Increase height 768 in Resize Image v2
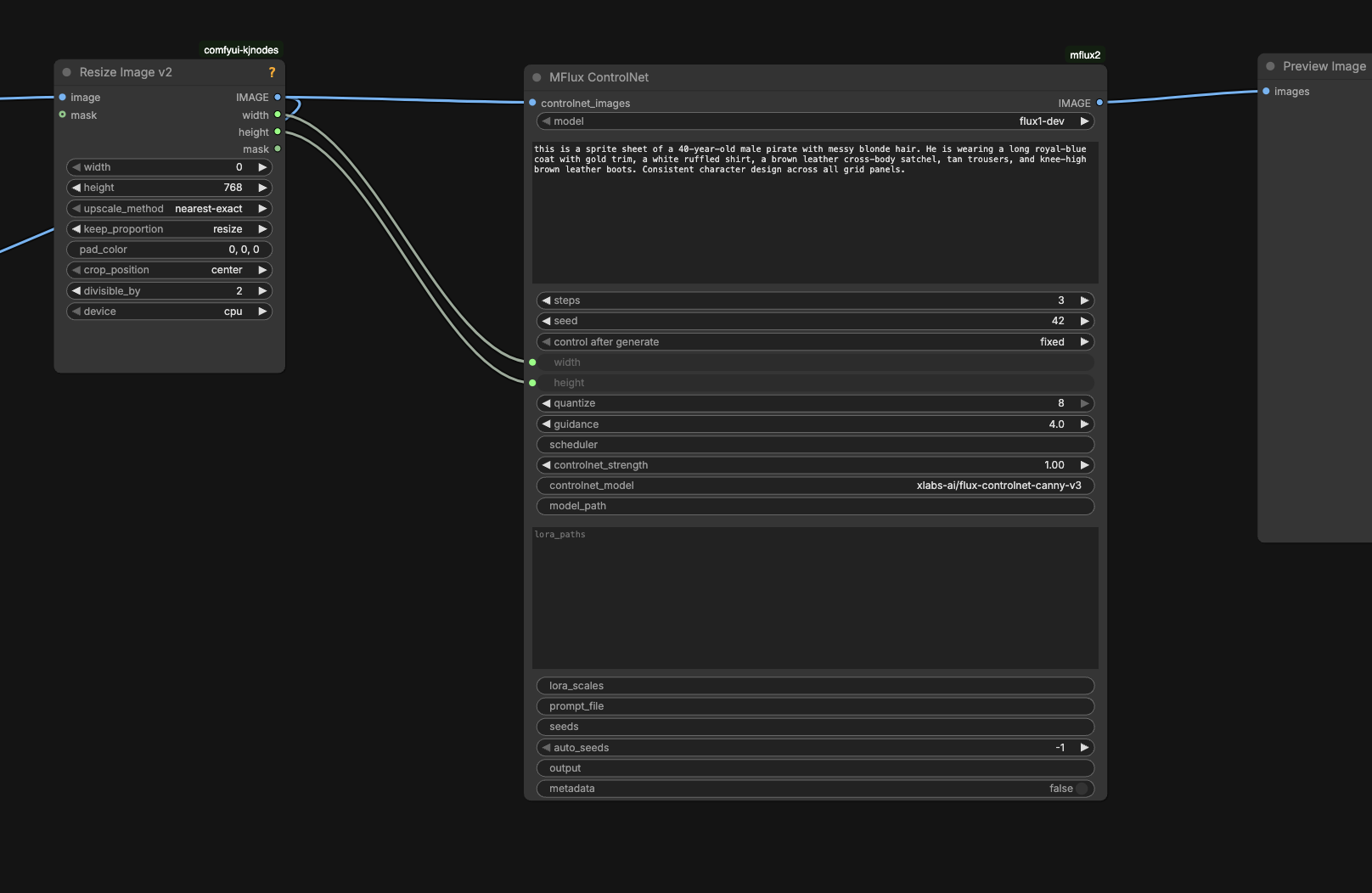This screenshot has height=893, width=1372. 262,188
